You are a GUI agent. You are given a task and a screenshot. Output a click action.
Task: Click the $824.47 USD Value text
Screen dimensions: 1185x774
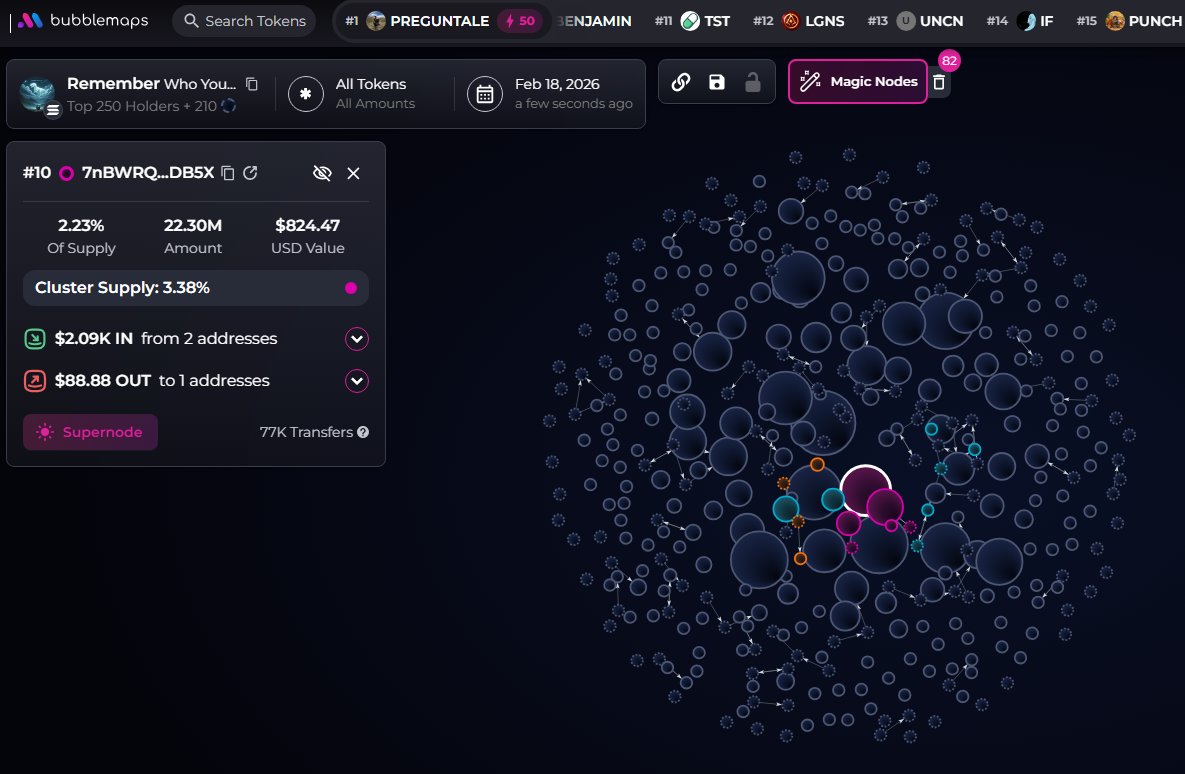[308, 225]
